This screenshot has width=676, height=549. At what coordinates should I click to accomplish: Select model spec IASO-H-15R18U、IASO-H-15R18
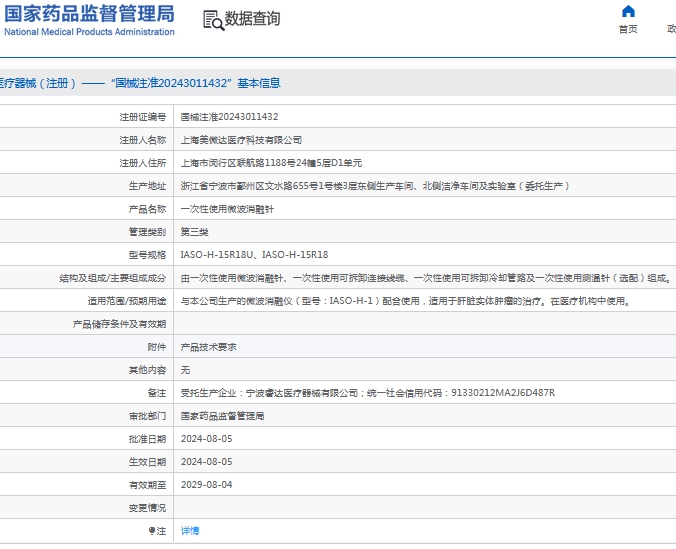tap(254, 255)
